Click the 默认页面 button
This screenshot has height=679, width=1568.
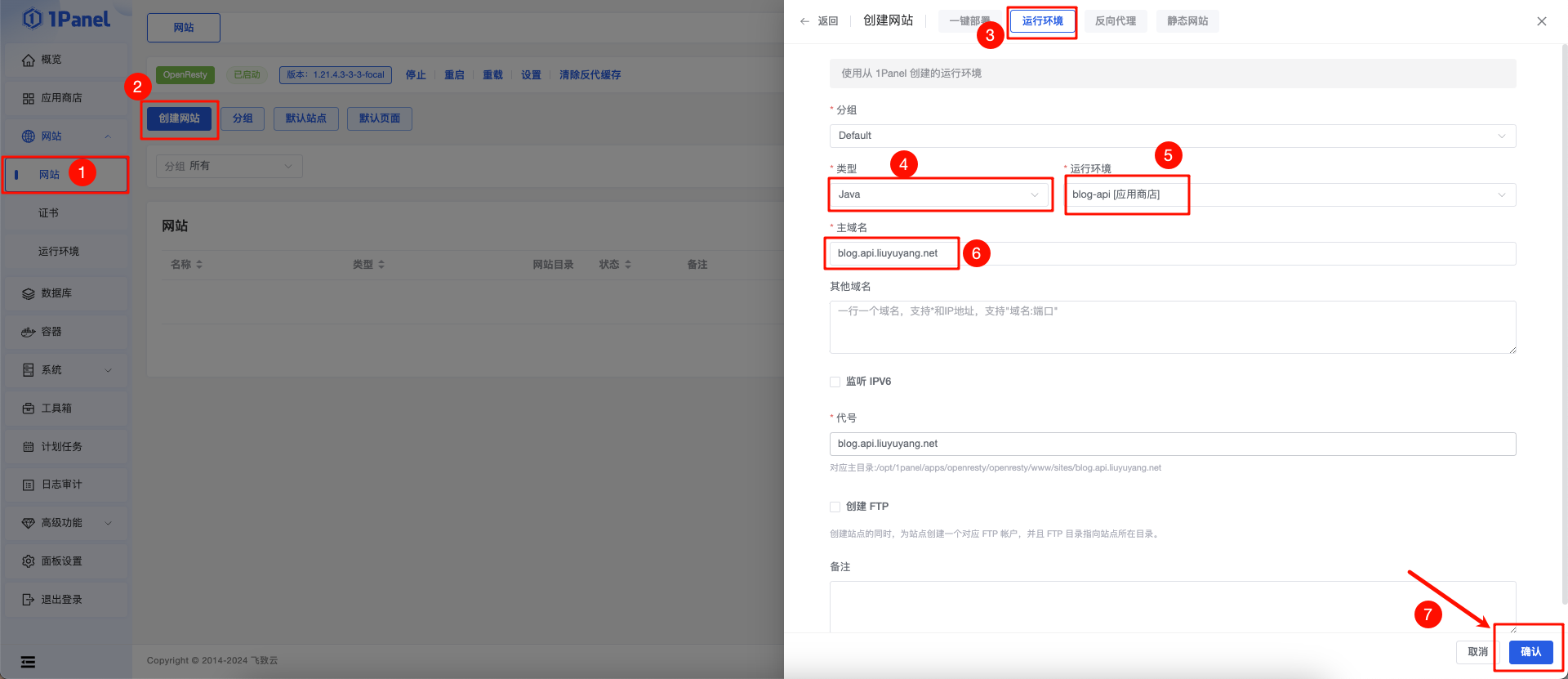(380, 118)
